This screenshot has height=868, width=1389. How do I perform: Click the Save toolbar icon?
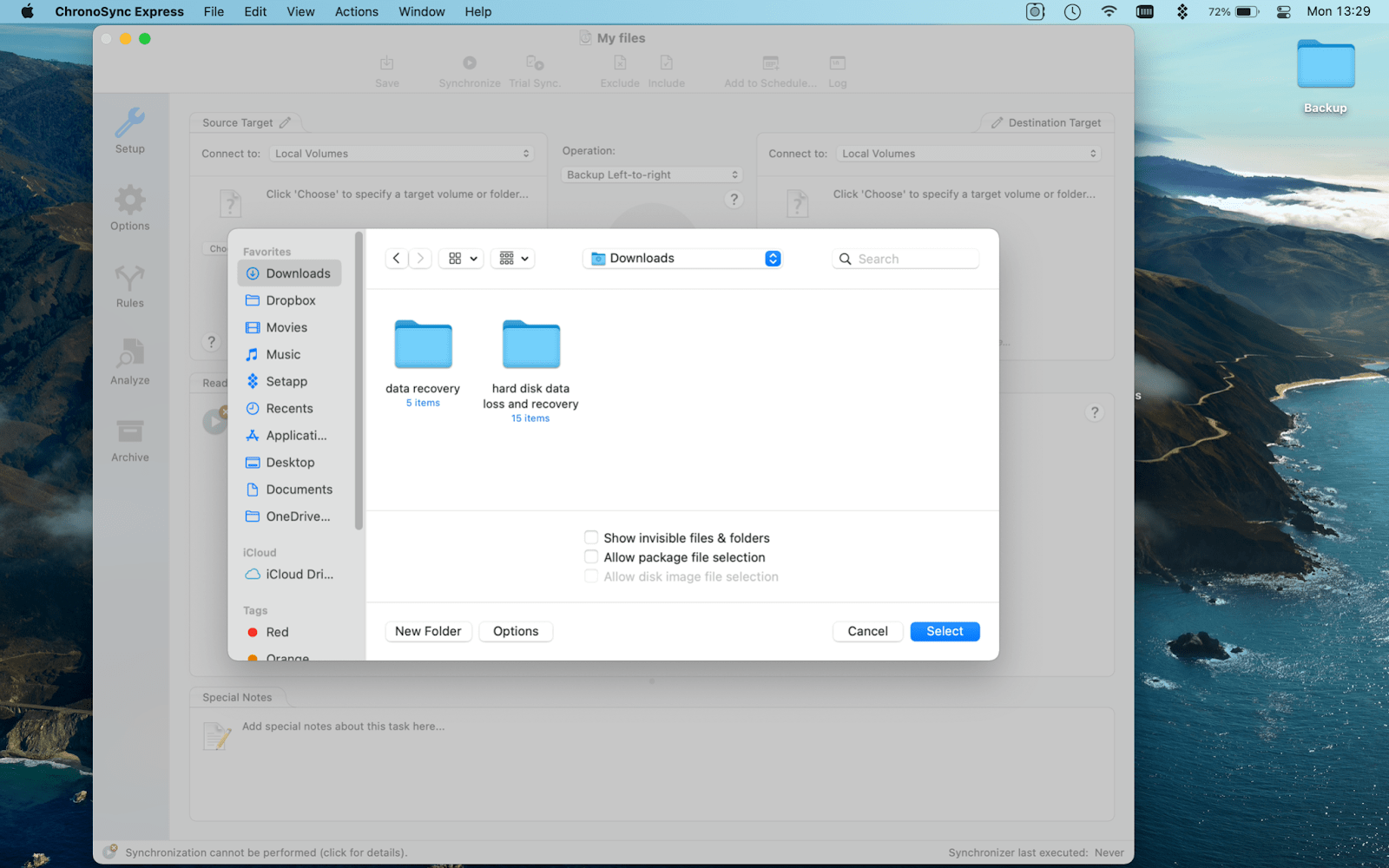point(387,63)
